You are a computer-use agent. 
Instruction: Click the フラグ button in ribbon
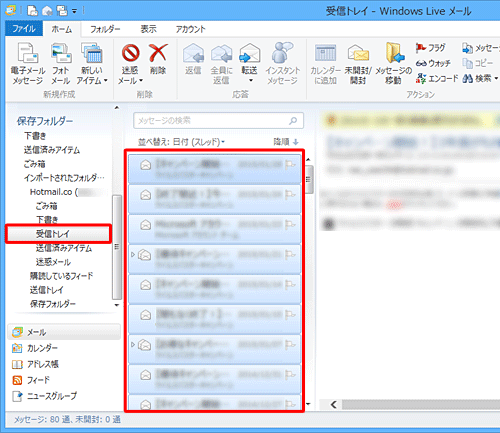[x=431, y=48]
